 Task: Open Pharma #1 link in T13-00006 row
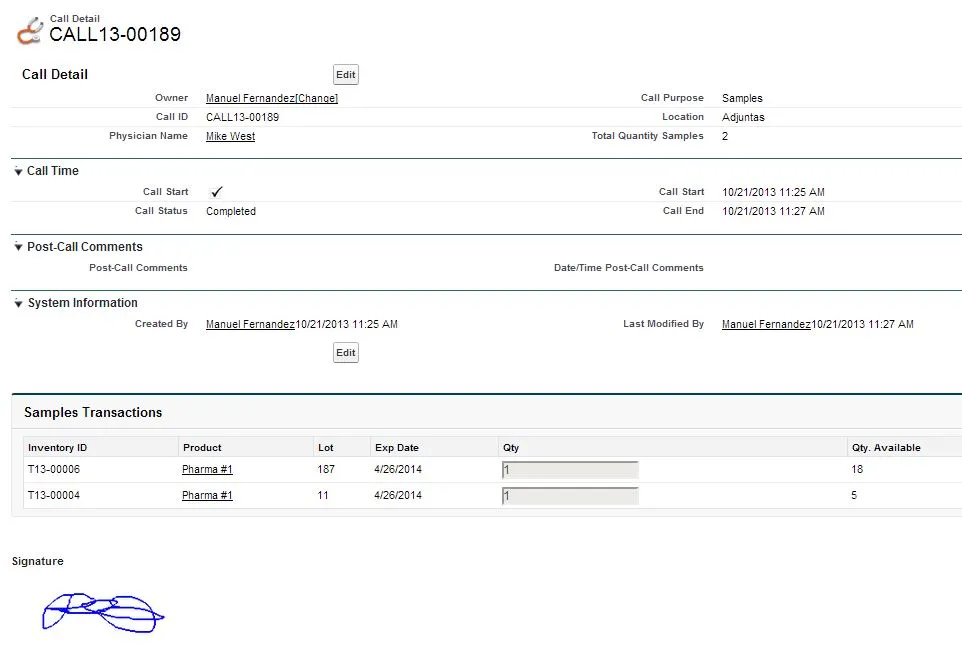(x=207, y=469)
